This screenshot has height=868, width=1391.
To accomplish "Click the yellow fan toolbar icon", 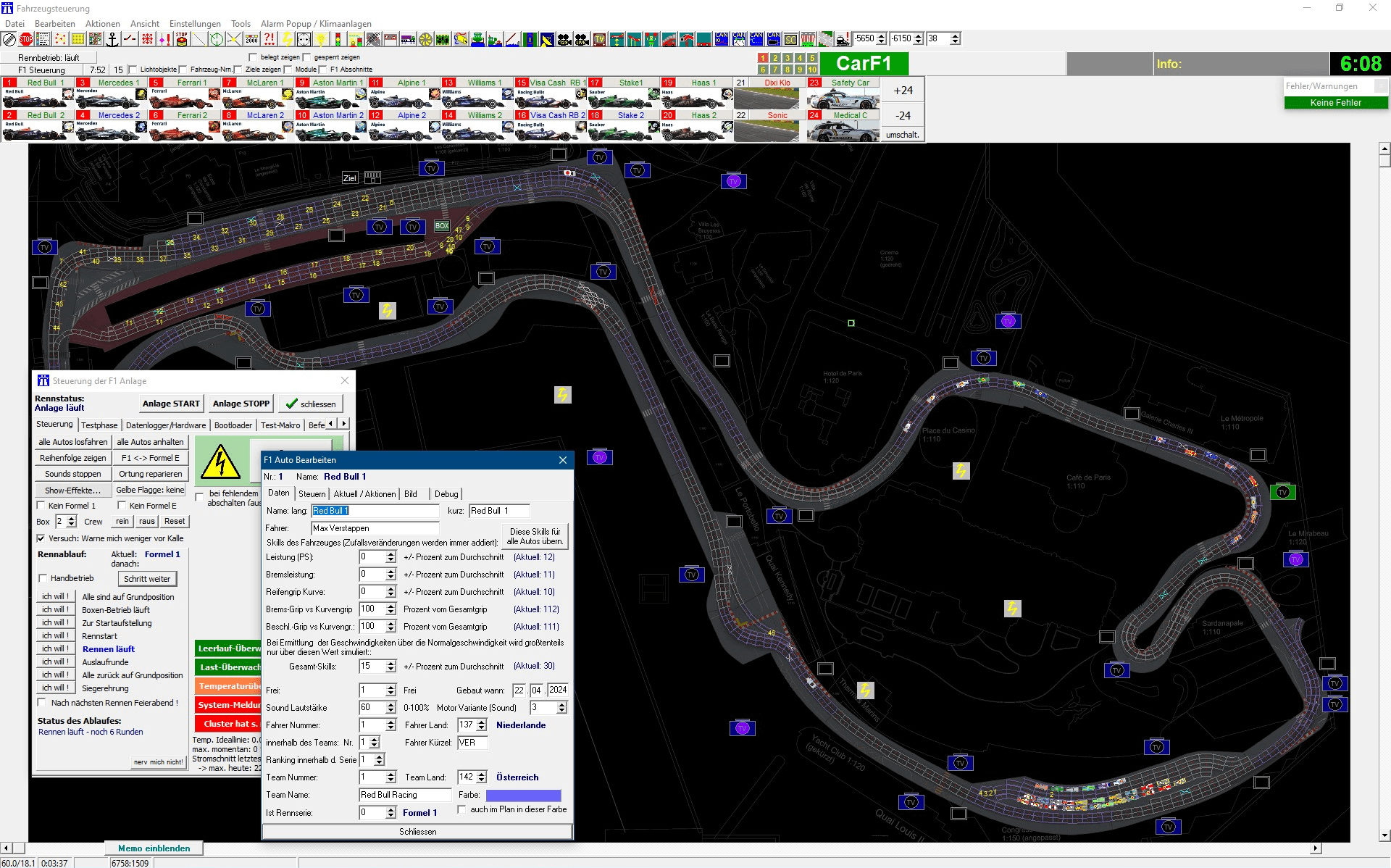I will click(x=426, y=39).
